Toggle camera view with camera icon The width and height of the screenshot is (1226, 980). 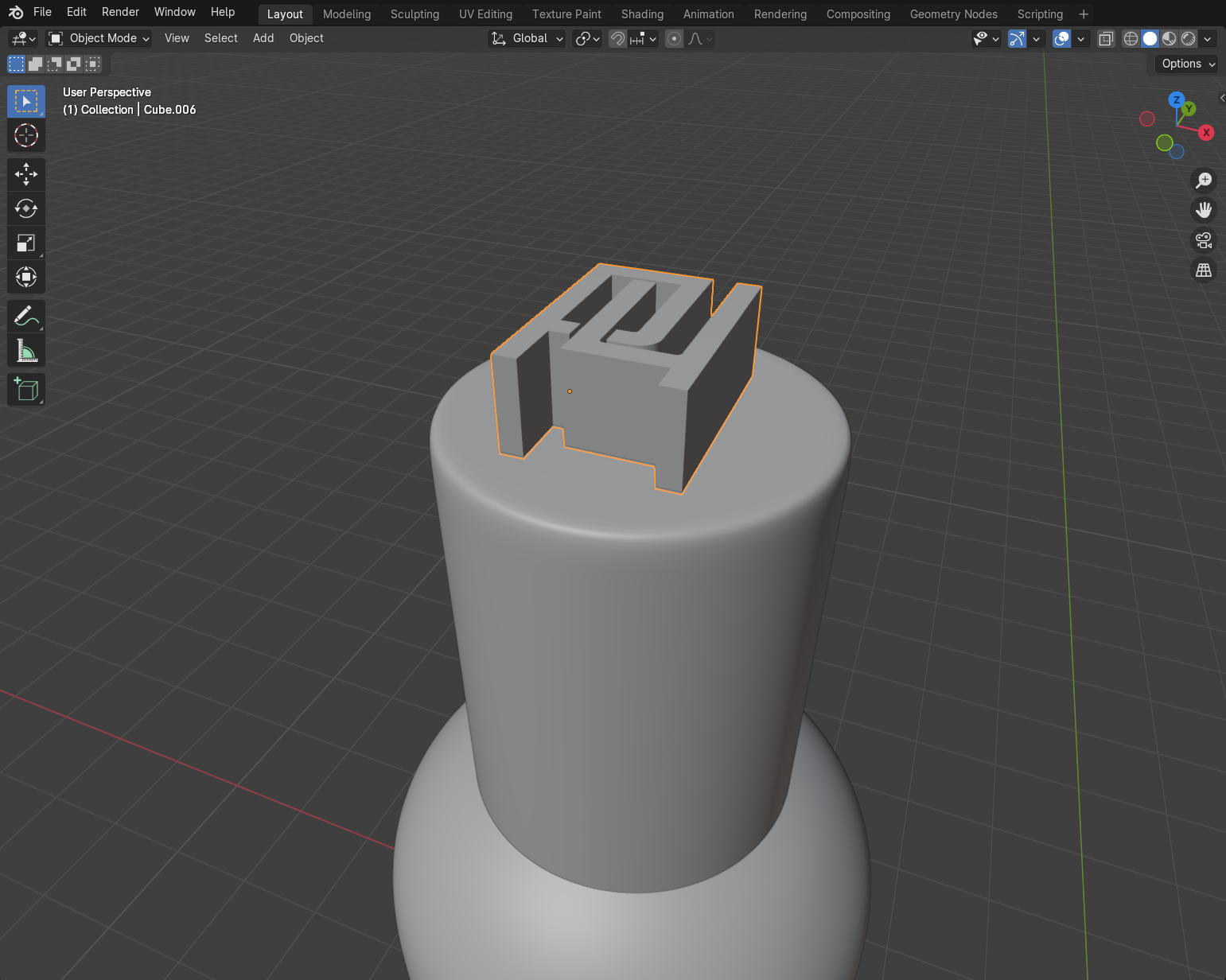coord(1204,240)
